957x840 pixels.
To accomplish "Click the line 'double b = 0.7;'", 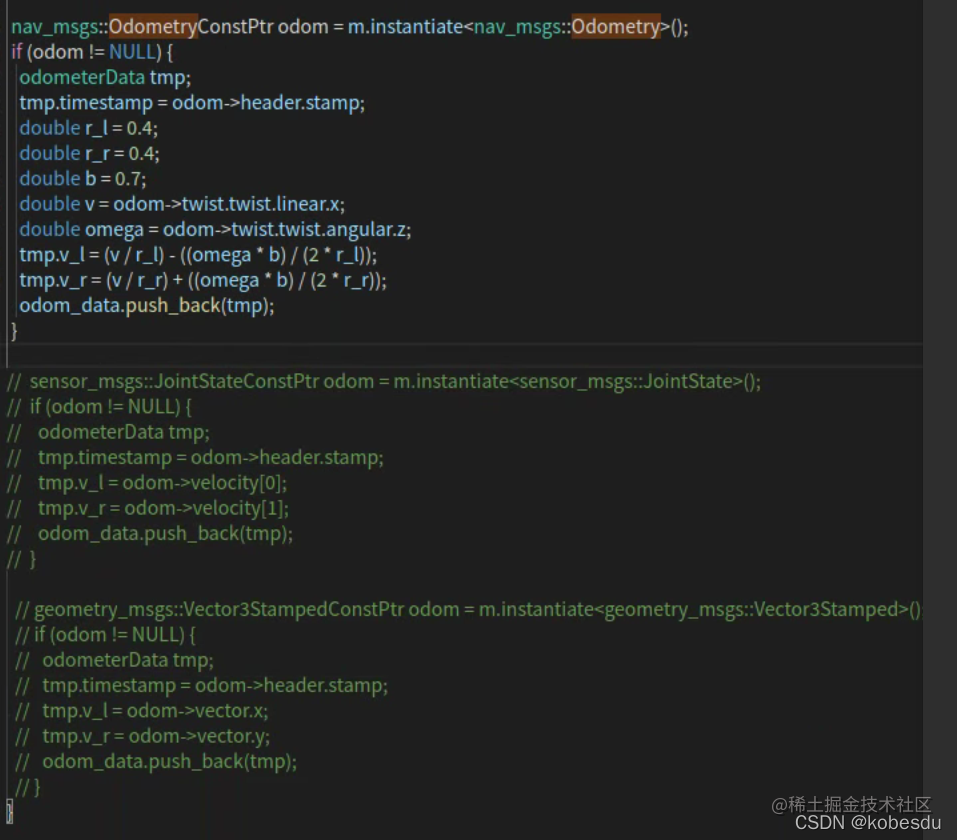I will (x=82, y=179).
